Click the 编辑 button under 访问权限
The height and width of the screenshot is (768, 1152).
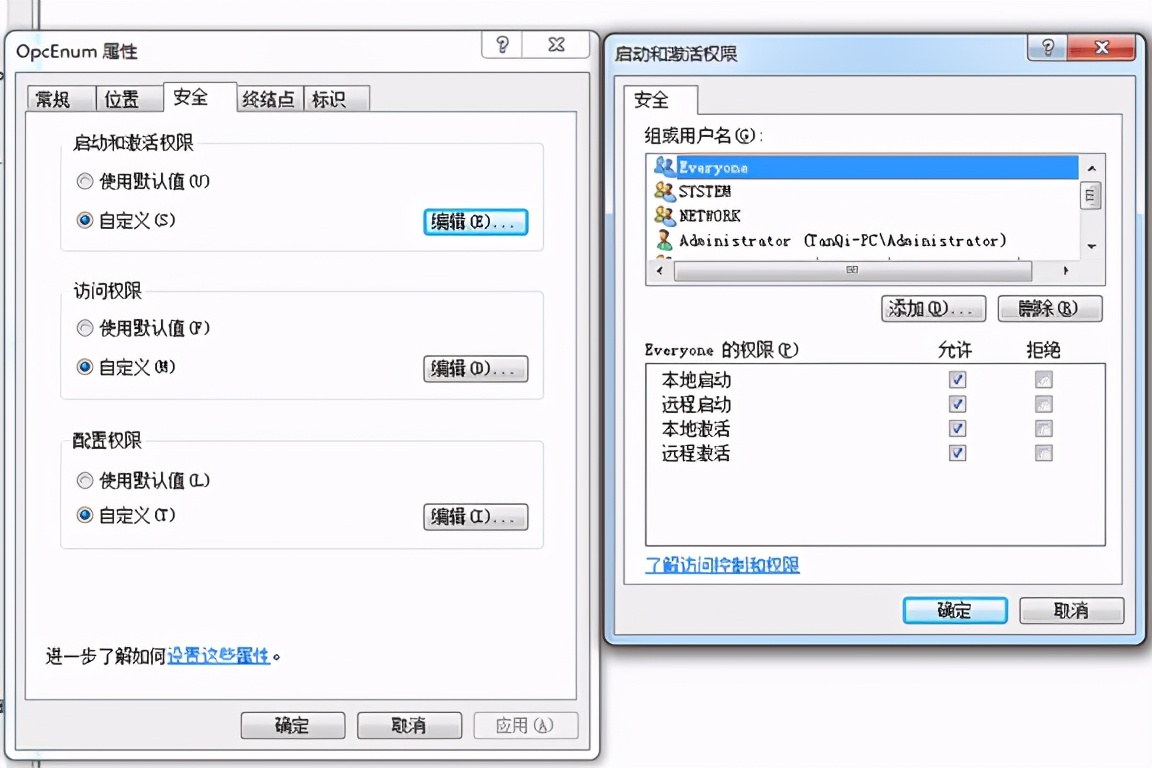[x=475, y=368]
